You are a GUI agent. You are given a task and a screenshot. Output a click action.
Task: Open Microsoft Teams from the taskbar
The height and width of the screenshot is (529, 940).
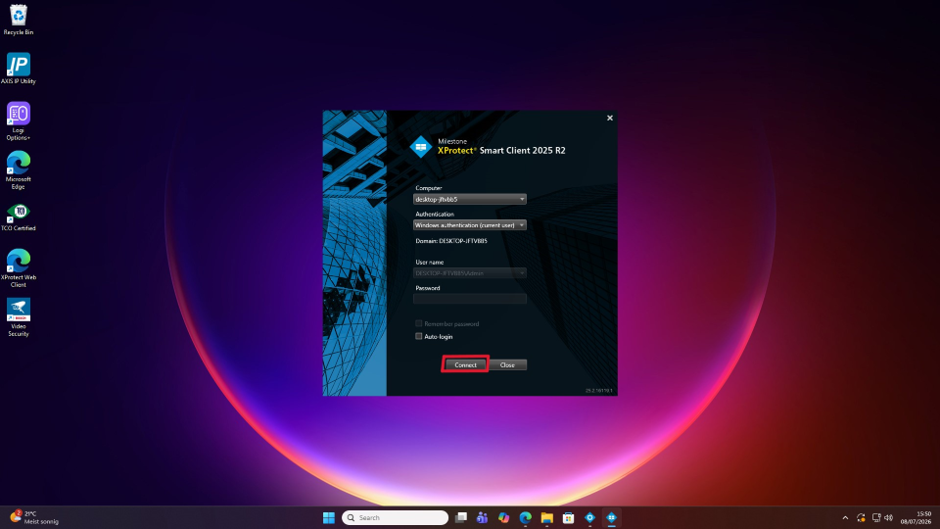(482, 518)
